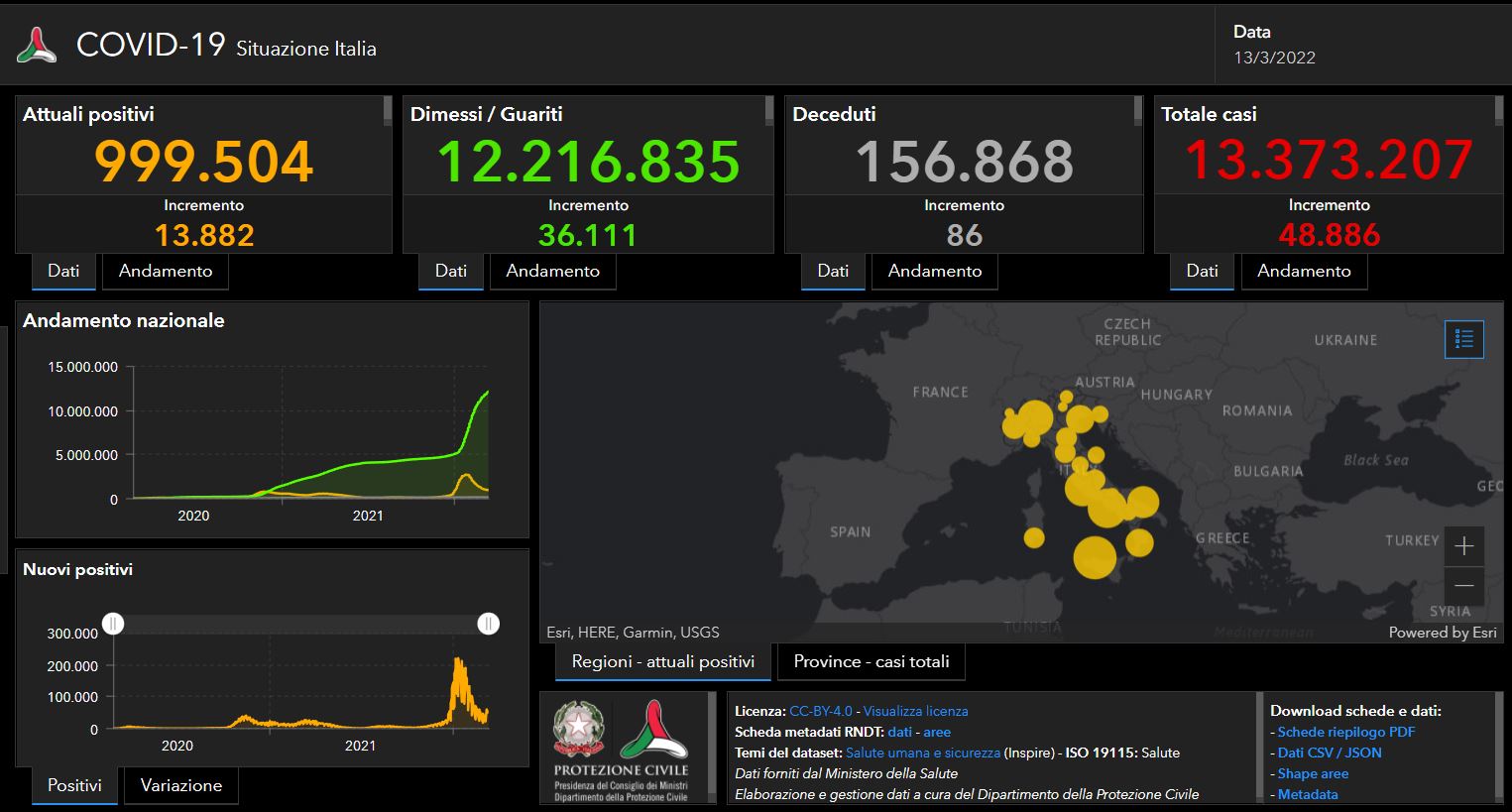Screen dimensions: 1512x812
Task: Zoom out on the map
Action: pyautogui.click(x=1463, y=586)
